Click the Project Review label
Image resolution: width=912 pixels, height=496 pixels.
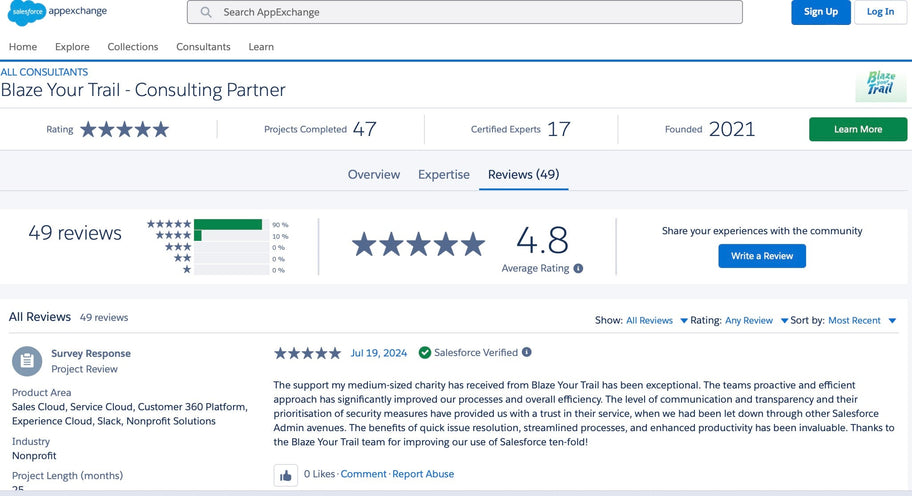[84, 369]
